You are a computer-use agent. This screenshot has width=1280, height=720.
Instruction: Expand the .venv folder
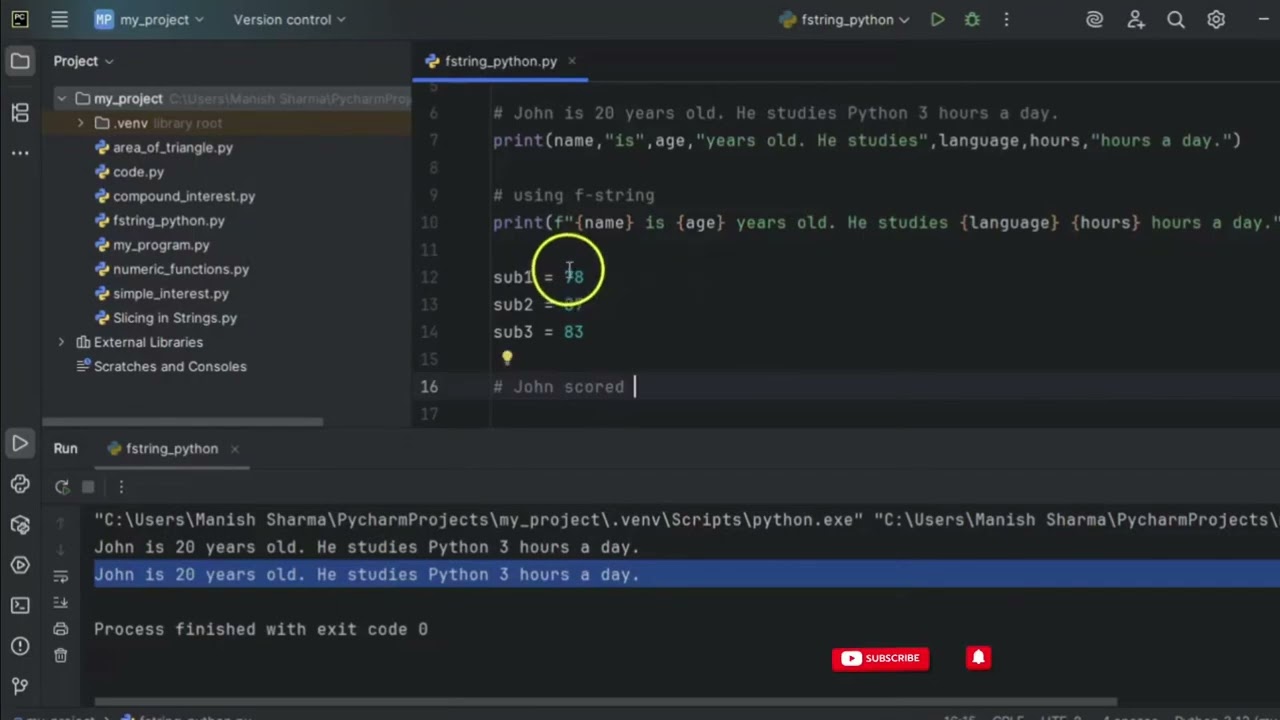coord(80,123)
